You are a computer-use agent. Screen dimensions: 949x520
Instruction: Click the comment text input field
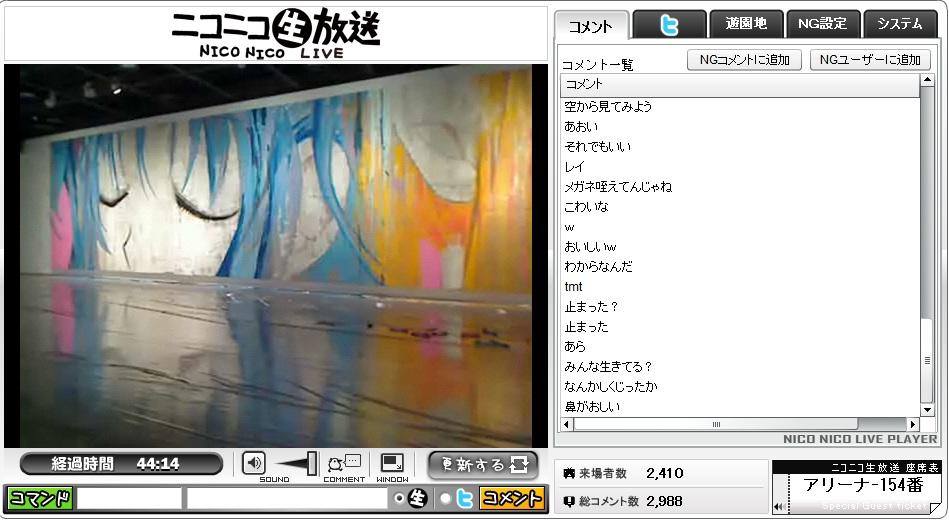click(x=287, y=499)
